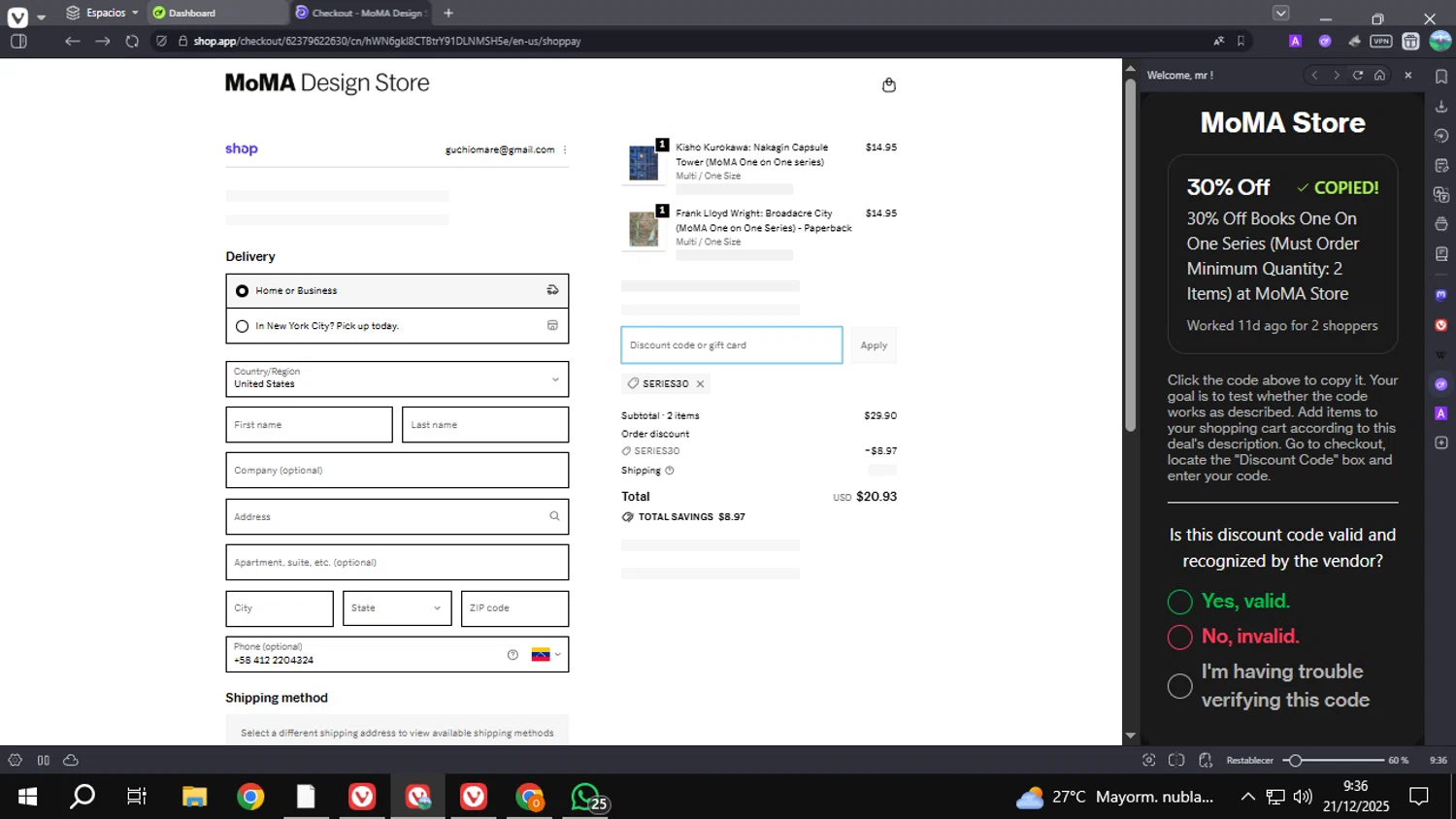
Task: Open the Windows notification center
Action: click(1419, 797)
